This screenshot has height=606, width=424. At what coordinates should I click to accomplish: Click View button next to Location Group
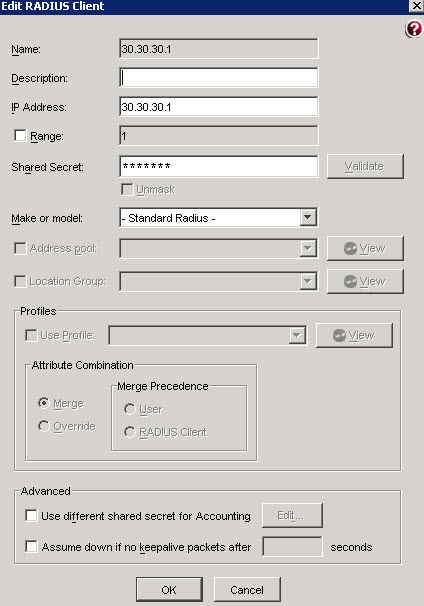365,281
